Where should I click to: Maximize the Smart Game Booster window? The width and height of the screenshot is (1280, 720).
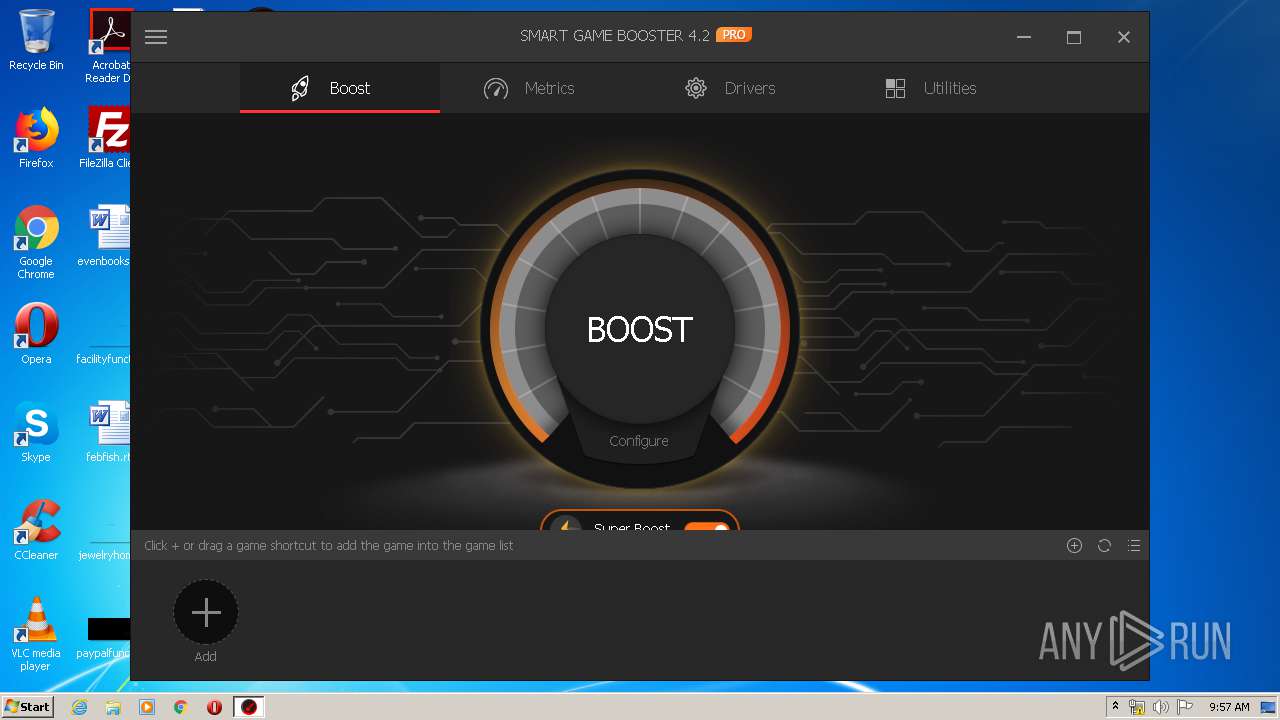1074,37
